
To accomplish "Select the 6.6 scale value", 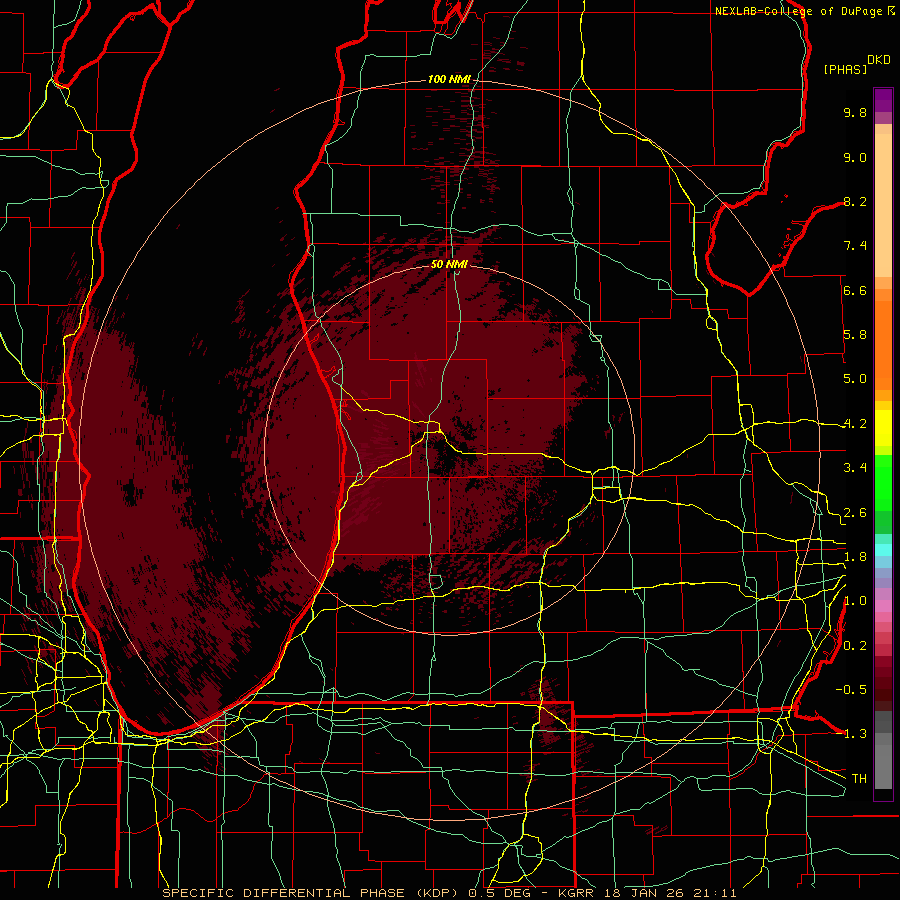I will pyautogui.click(x=855, y=290).
